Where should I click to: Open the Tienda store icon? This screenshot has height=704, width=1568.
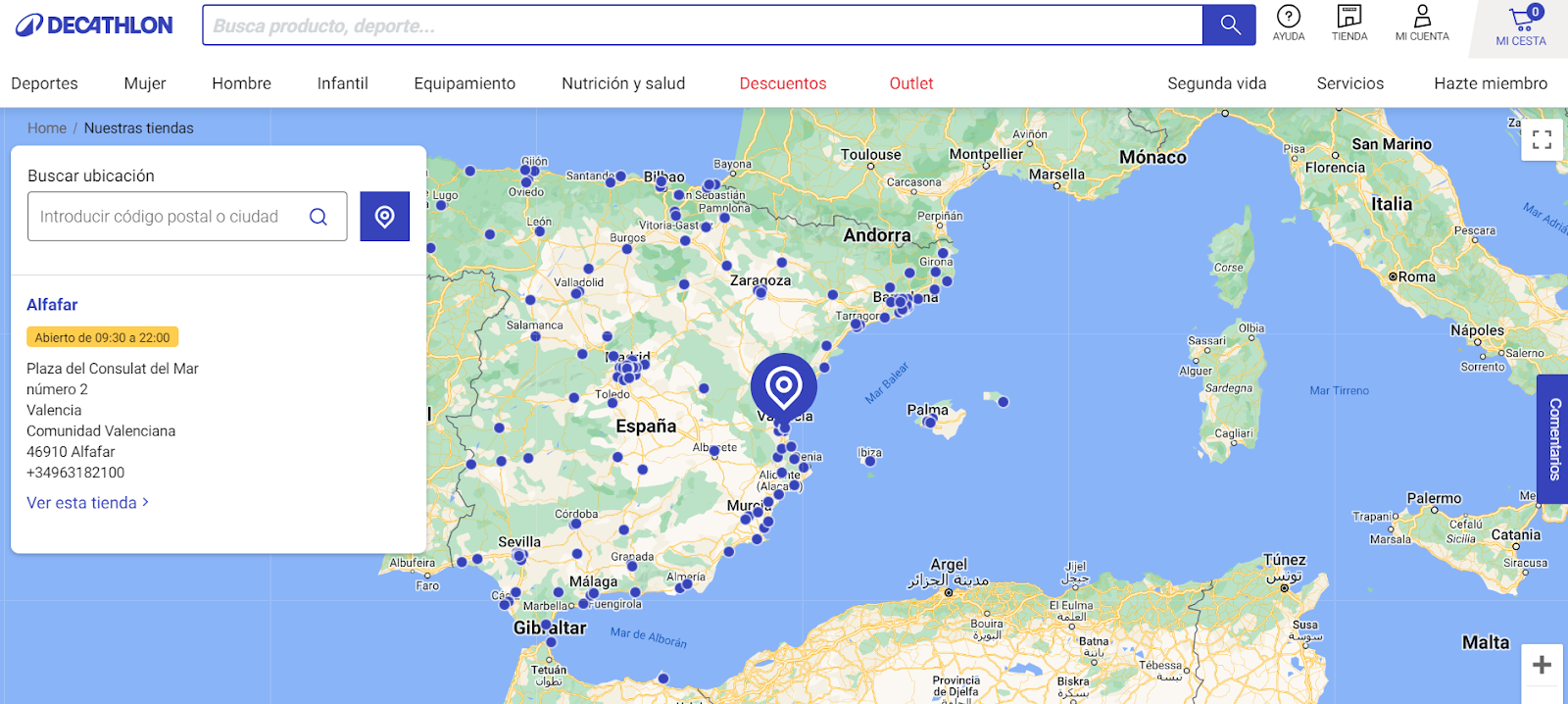[1348, 23]
